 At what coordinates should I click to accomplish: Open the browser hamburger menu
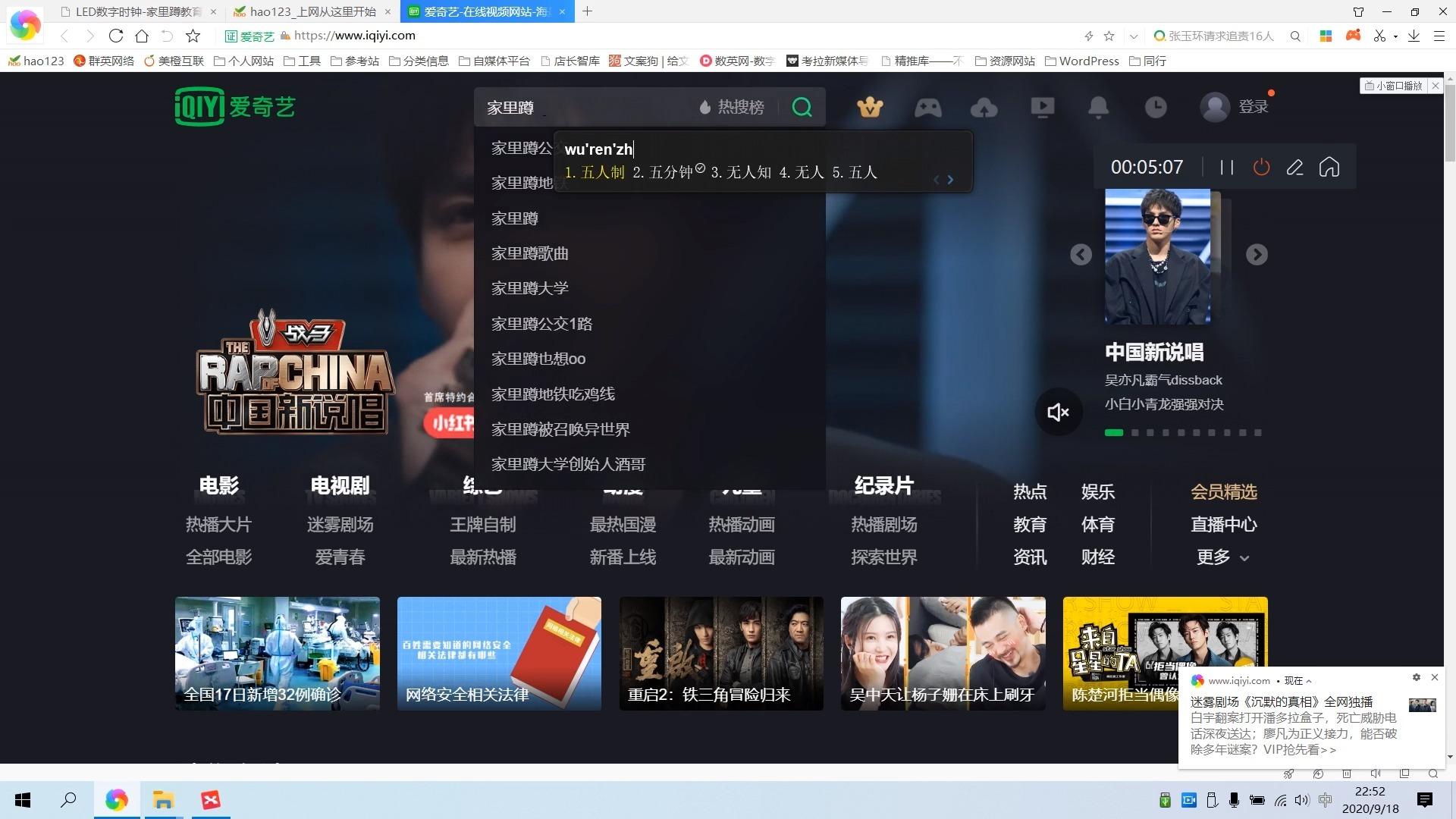tap(1439, 36)
